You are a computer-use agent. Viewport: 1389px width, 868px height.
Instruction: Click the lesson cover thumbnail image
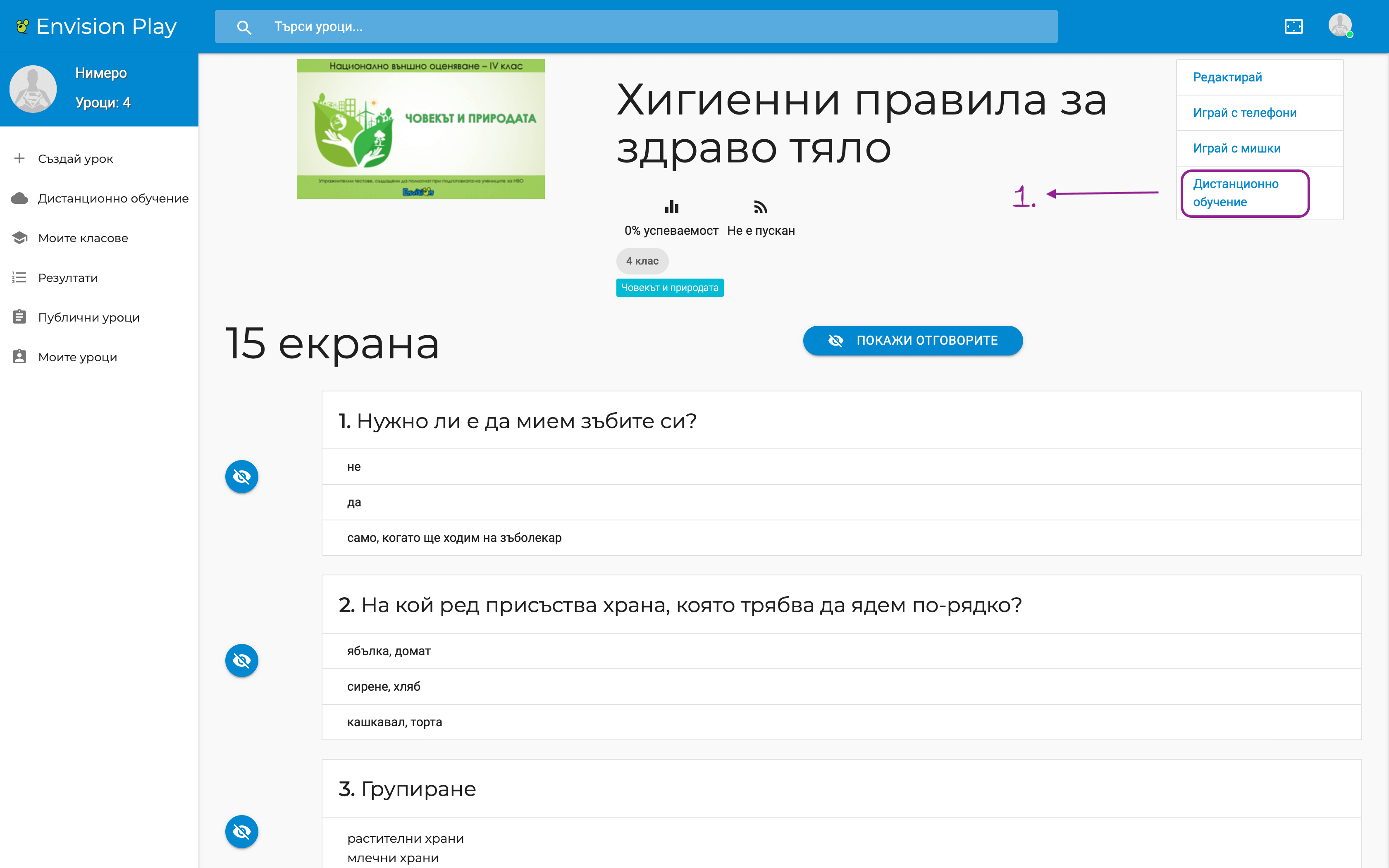click(x=421, y=128)
